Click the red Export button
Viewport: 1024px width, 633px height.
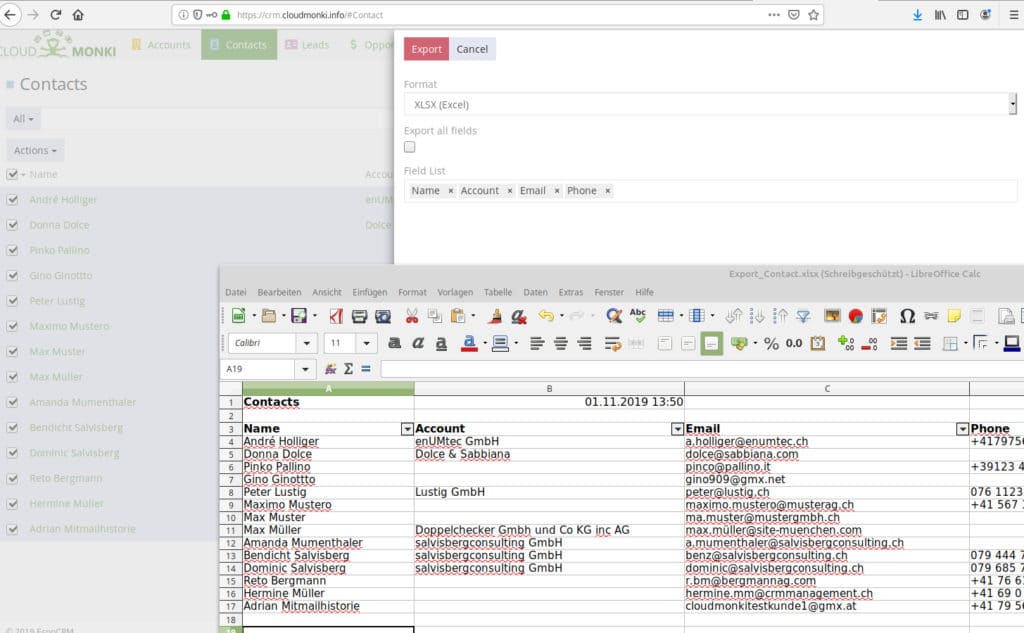pos(426,49)
